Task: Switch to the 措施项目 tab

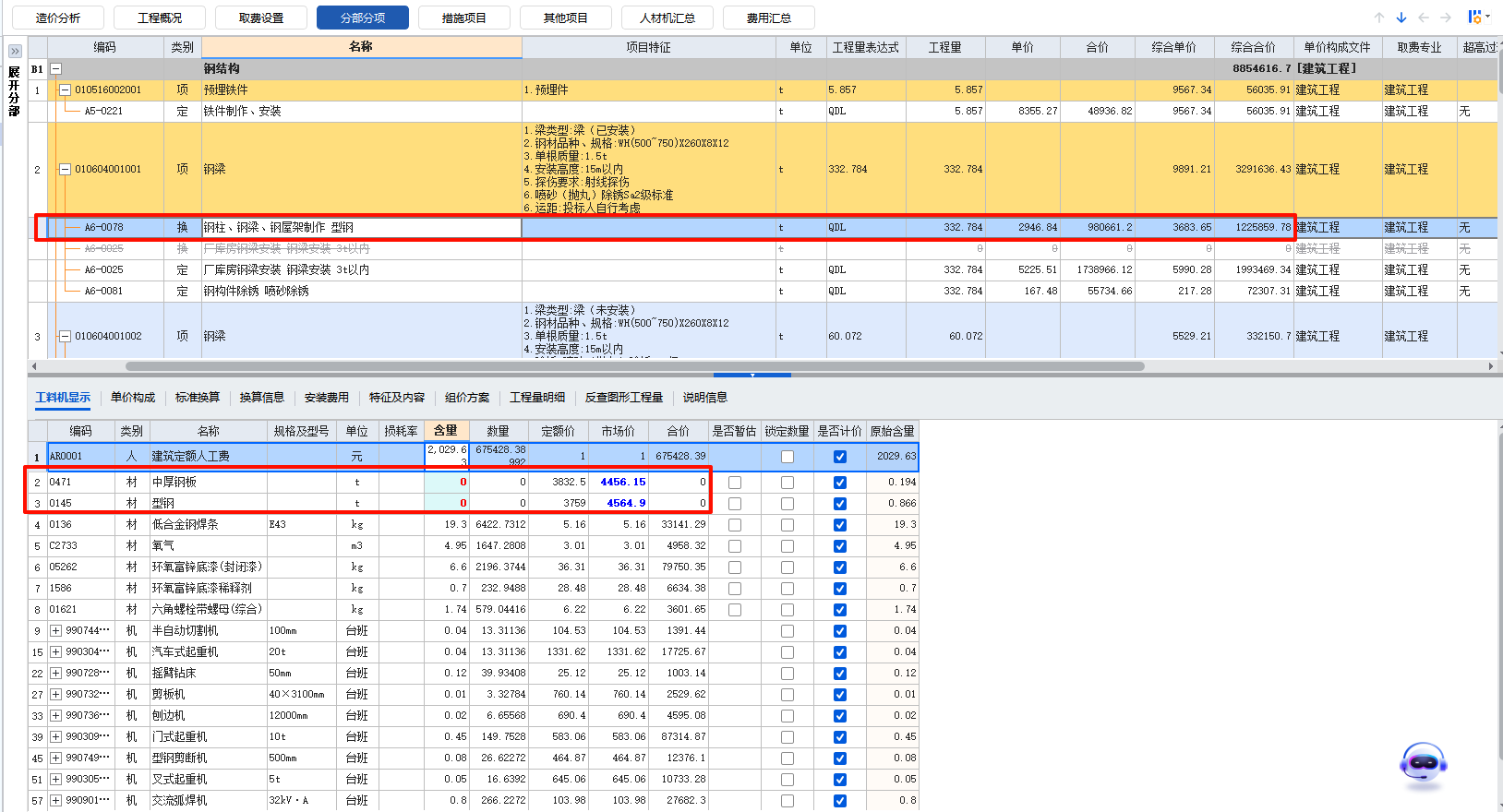Action: click(x=463, y=18)
